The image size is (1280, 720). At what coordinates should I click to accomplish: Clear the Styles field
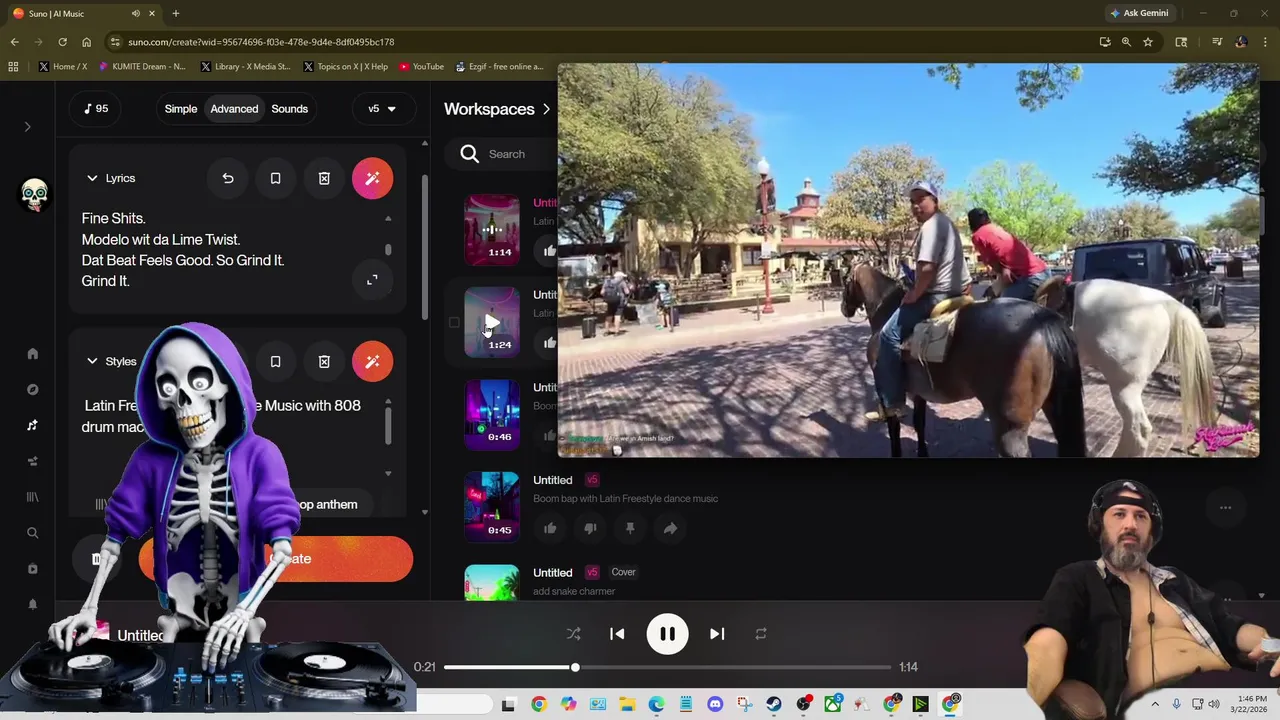click(x=324, y=361)
